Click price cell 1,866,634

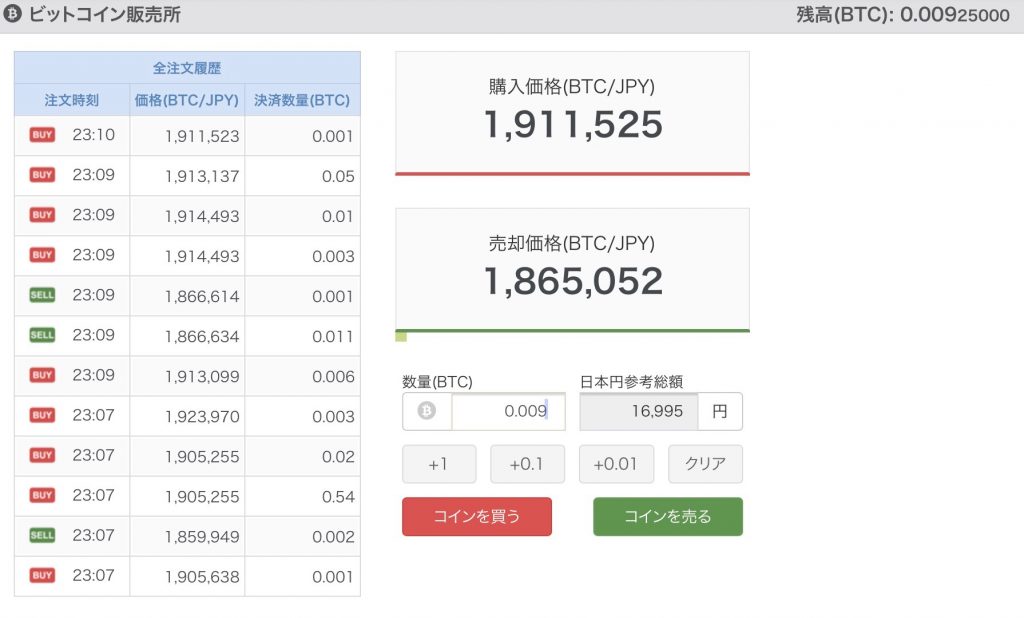click(187, 336)
